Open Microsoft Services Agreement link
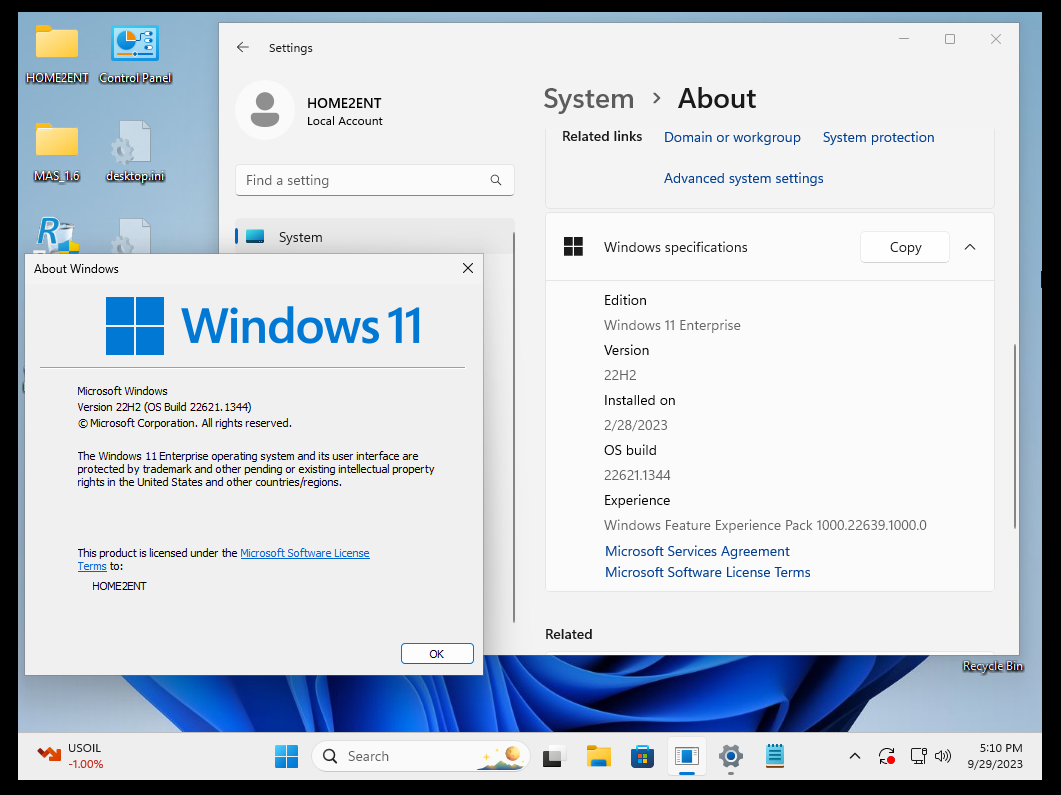This screenshot has width=1061, height=795. click(697, 551)
